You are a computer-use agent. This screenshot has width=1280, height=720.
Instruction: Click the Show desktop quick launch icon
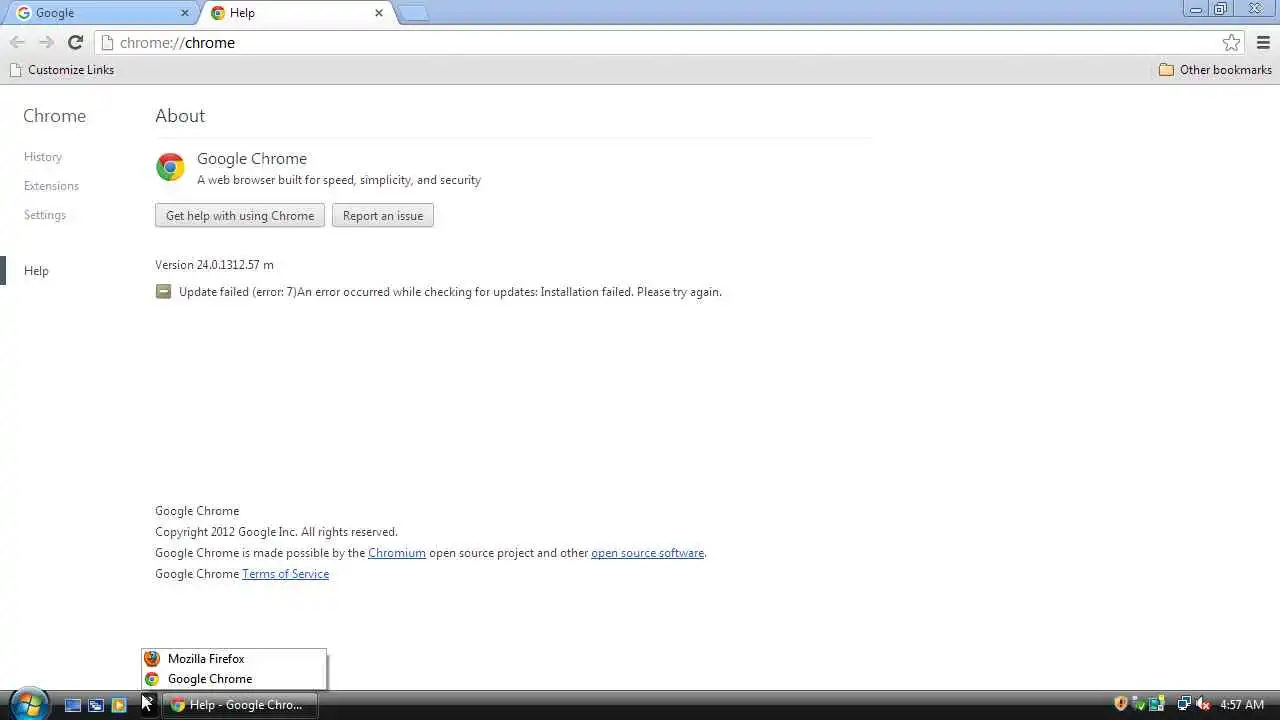tap(73, 705)
